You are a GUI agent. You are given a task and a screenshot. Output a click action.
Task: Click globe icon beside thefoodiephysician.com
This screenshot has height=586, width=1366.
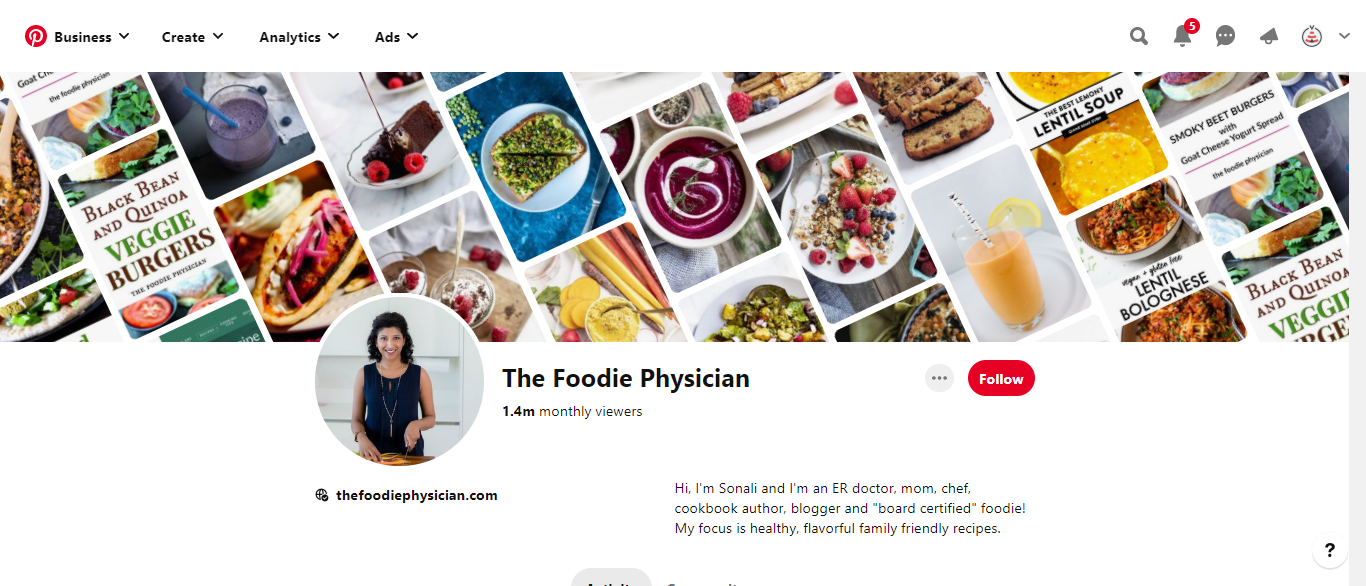tap(322, 495)
